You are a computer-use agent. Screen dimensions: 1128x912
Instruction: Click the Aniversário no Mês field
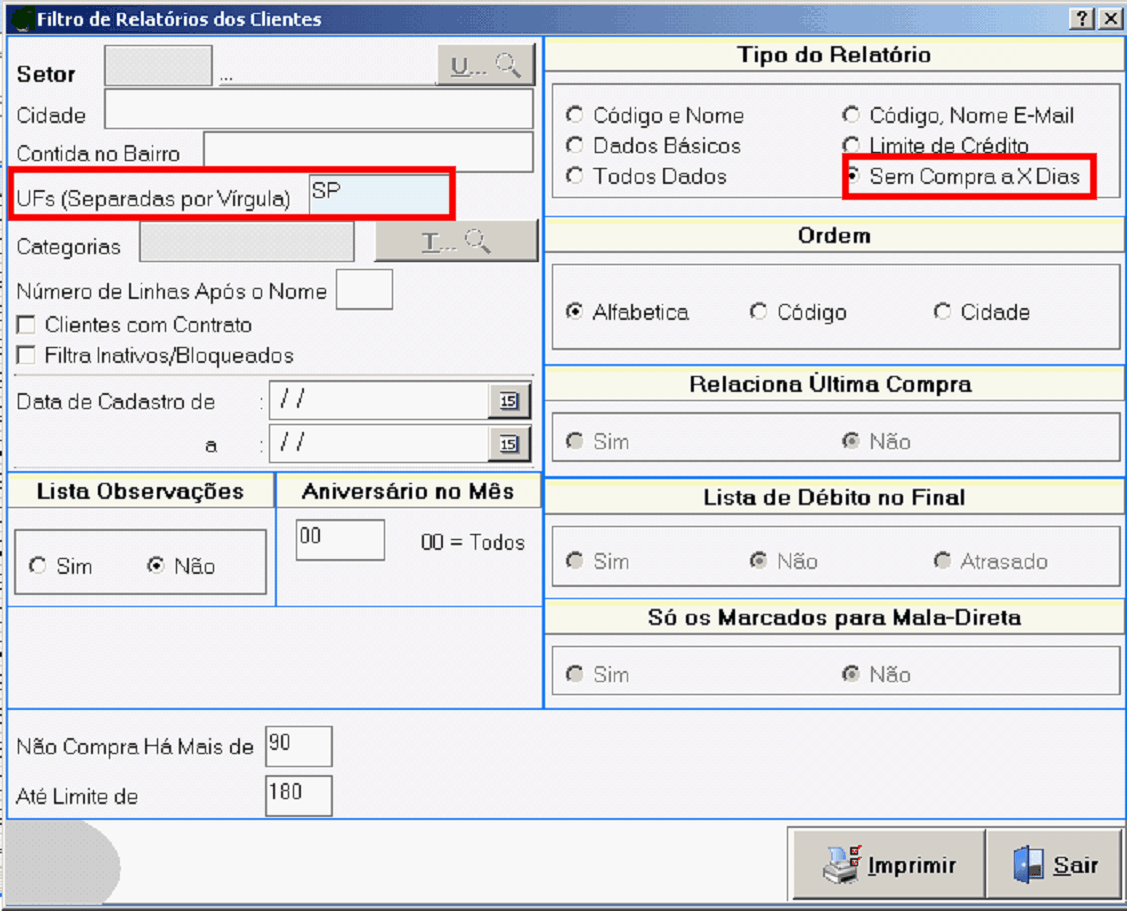pos(340,540)
